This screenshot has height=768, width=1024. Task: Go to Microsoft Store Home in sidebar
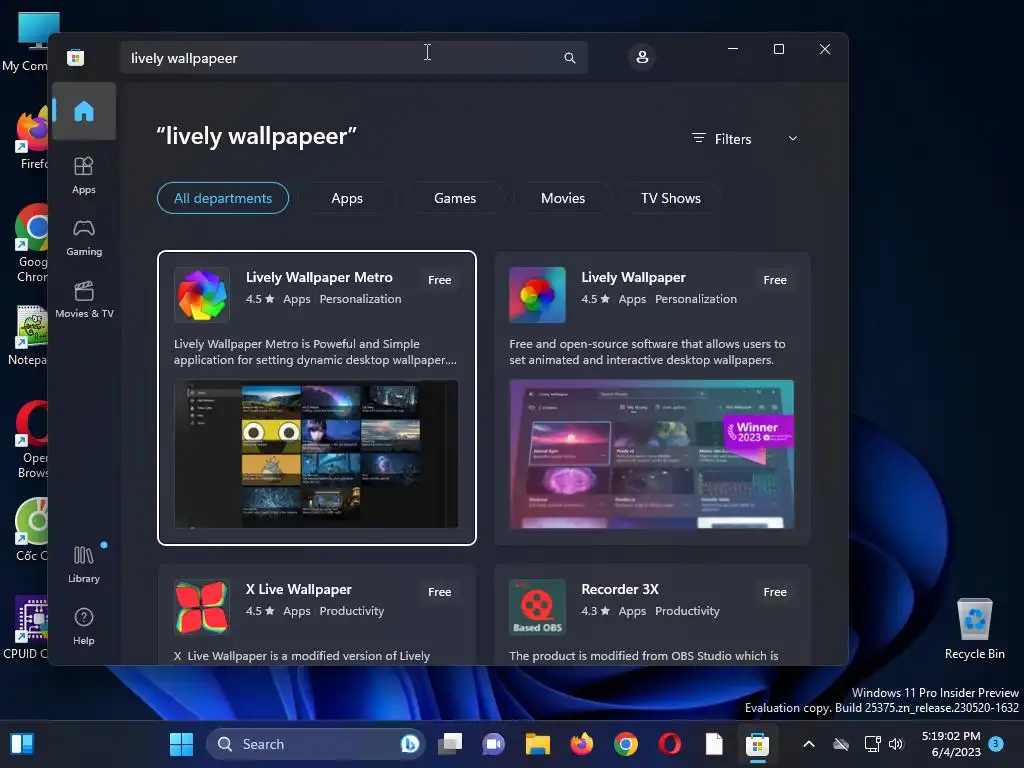pos(84,111)
